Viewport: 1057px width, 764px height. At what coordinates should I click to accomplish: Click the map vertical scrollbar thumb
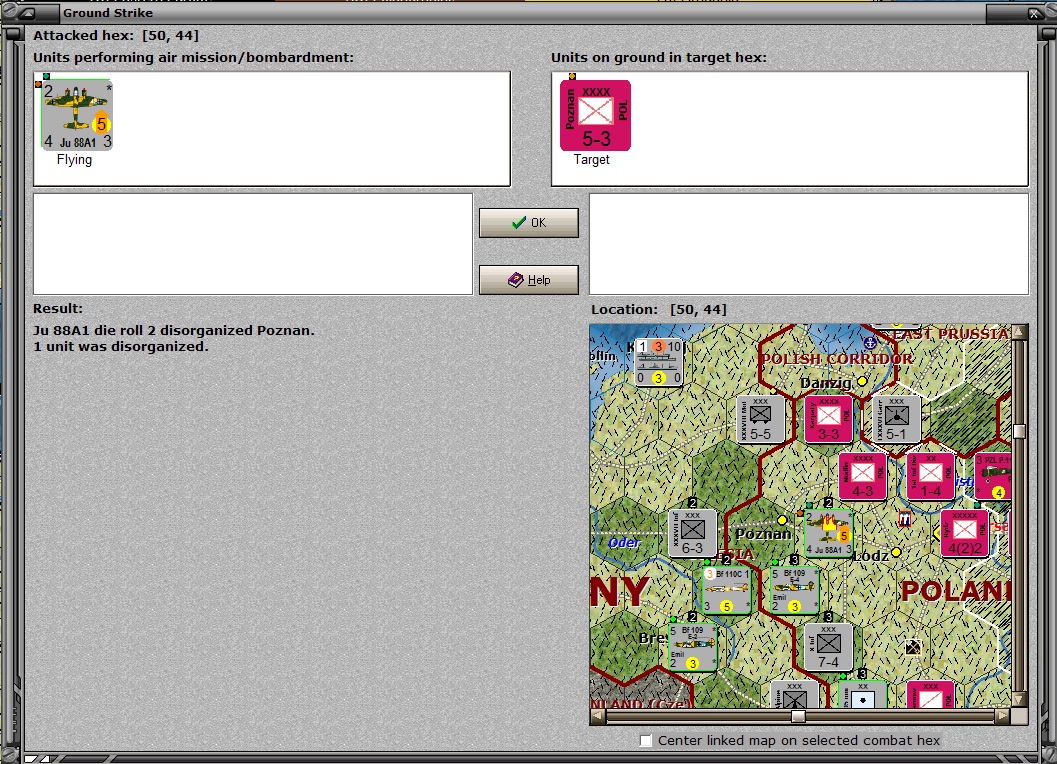[1019, 432]
